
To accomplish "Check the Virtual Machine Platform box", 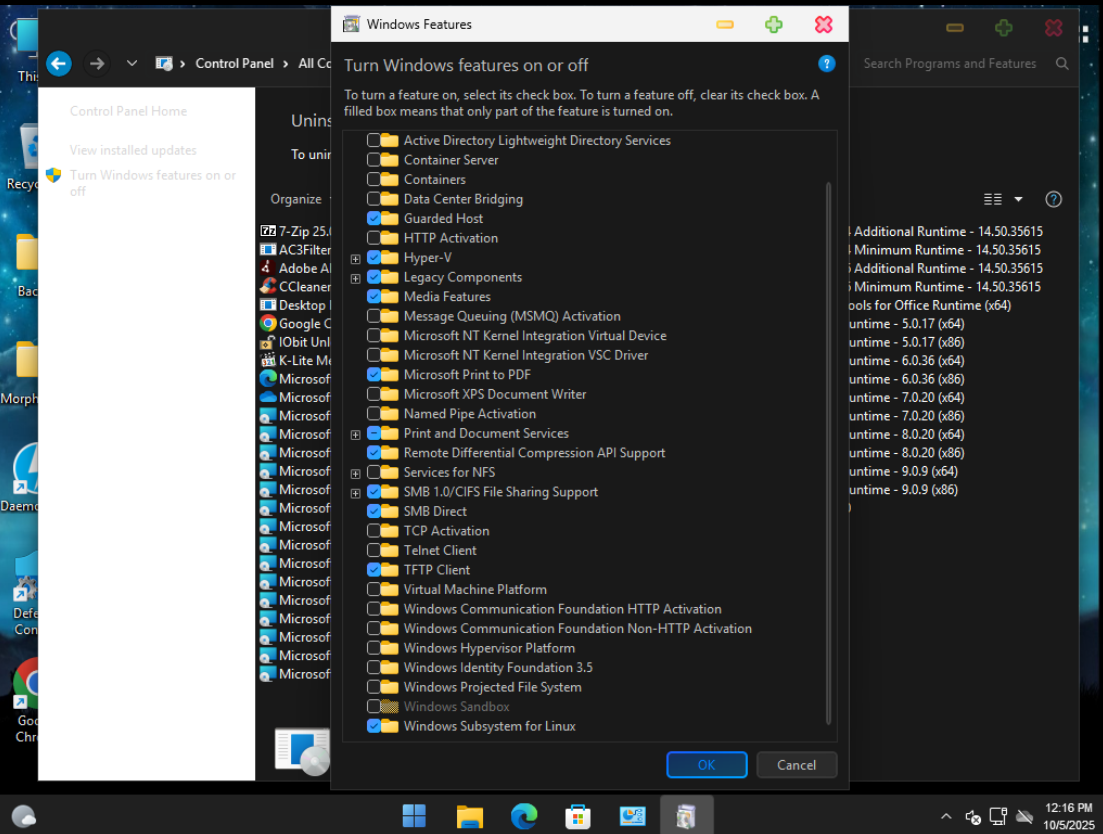I will click(374, 590).
